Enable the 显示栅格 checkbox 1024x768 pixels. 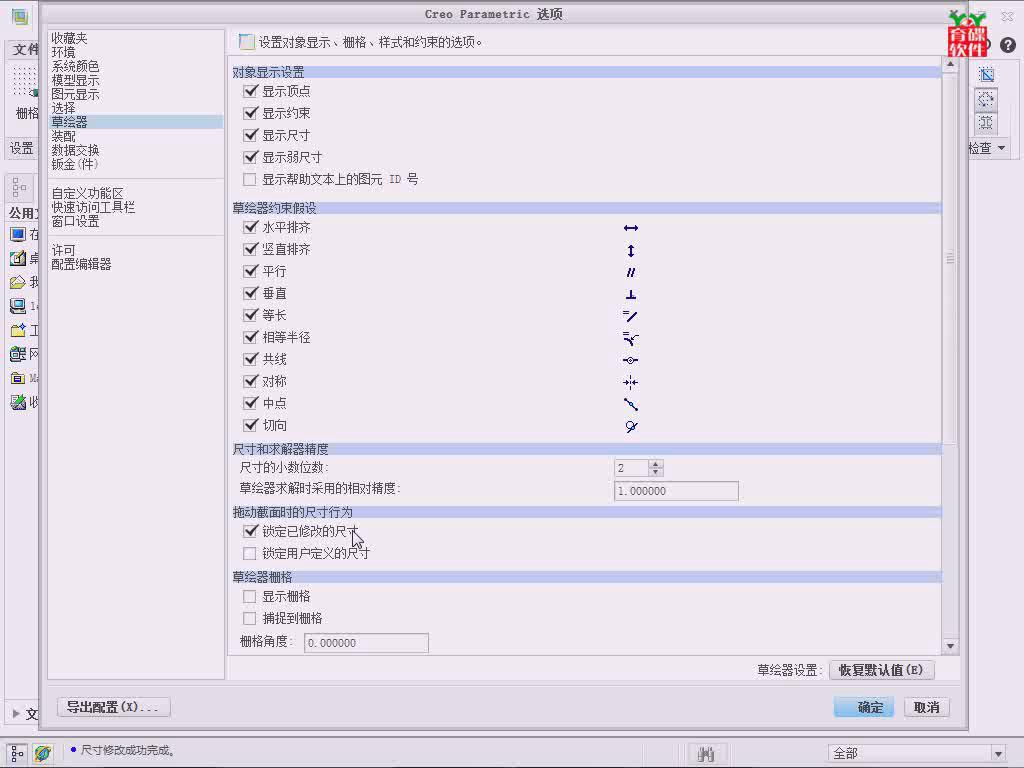point(249,596)
